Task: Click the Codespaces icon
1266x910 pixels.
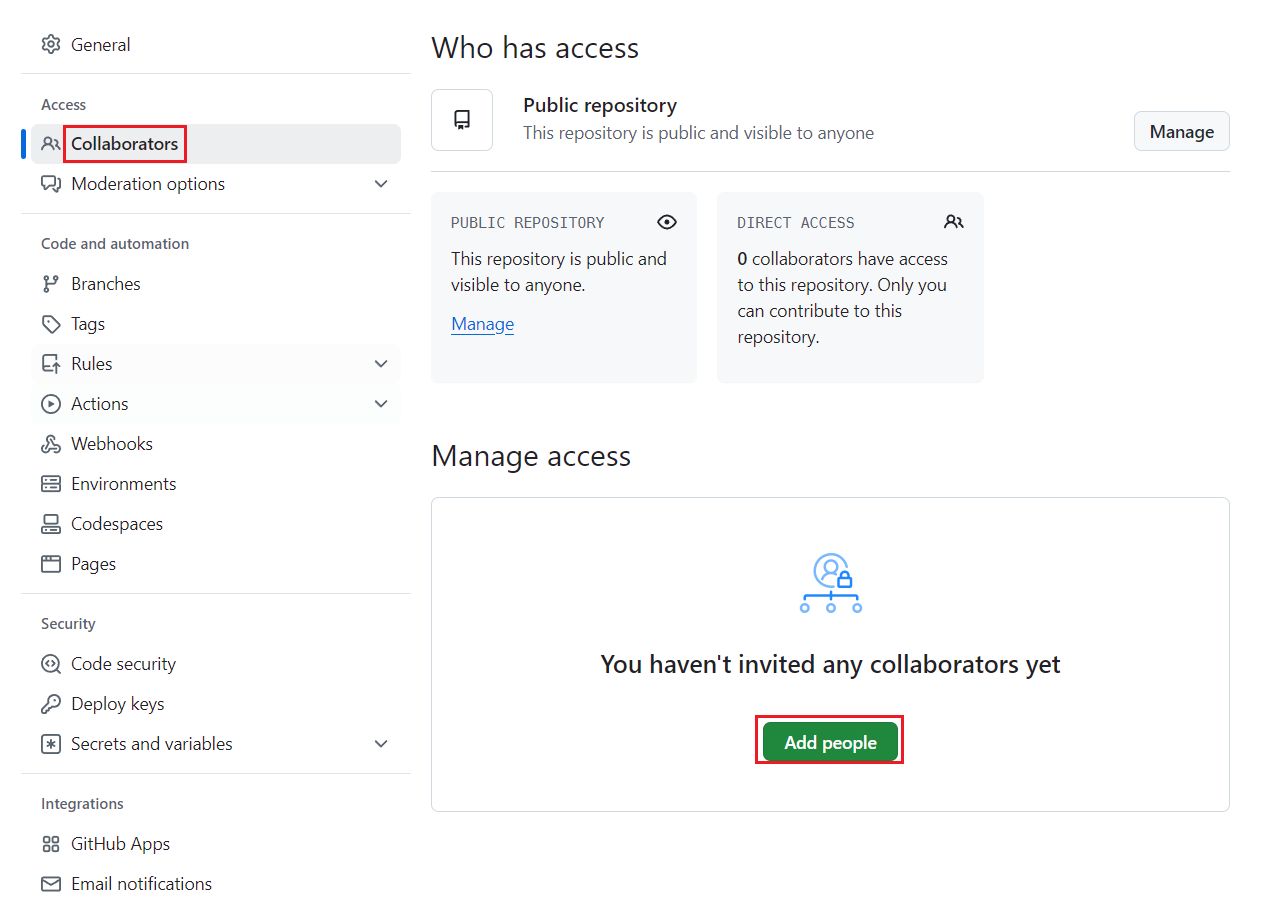Action: coord(51,524)
